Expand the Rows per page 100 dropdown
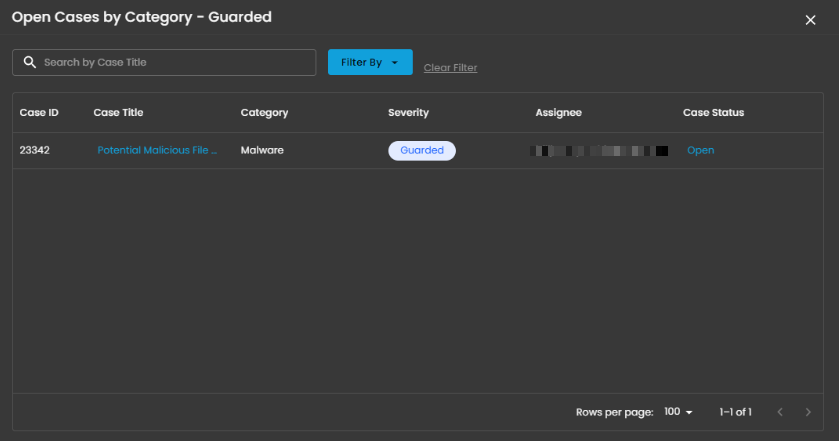 click(x=679, y=412)
